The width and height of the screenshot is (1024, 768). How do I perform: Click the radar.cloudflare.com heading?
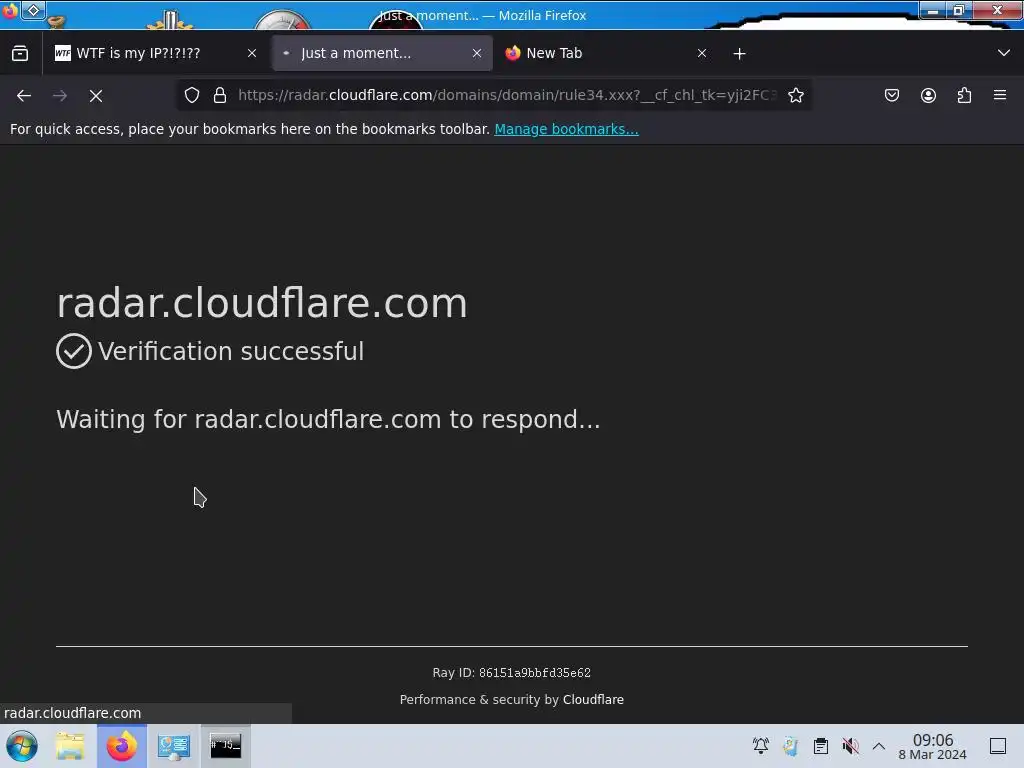coord(262,304)
